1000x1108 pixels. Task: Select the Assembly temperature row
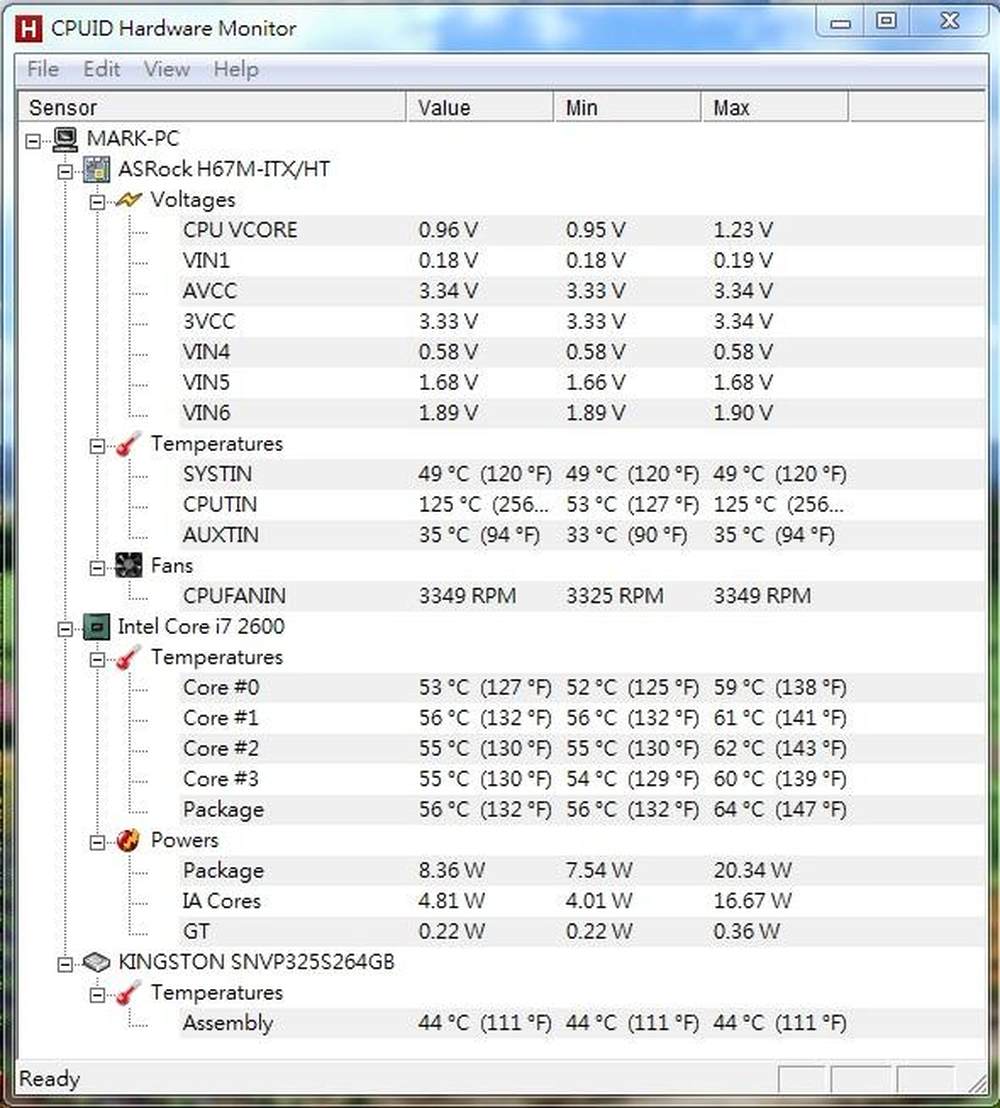click(x=582, y=1023)
